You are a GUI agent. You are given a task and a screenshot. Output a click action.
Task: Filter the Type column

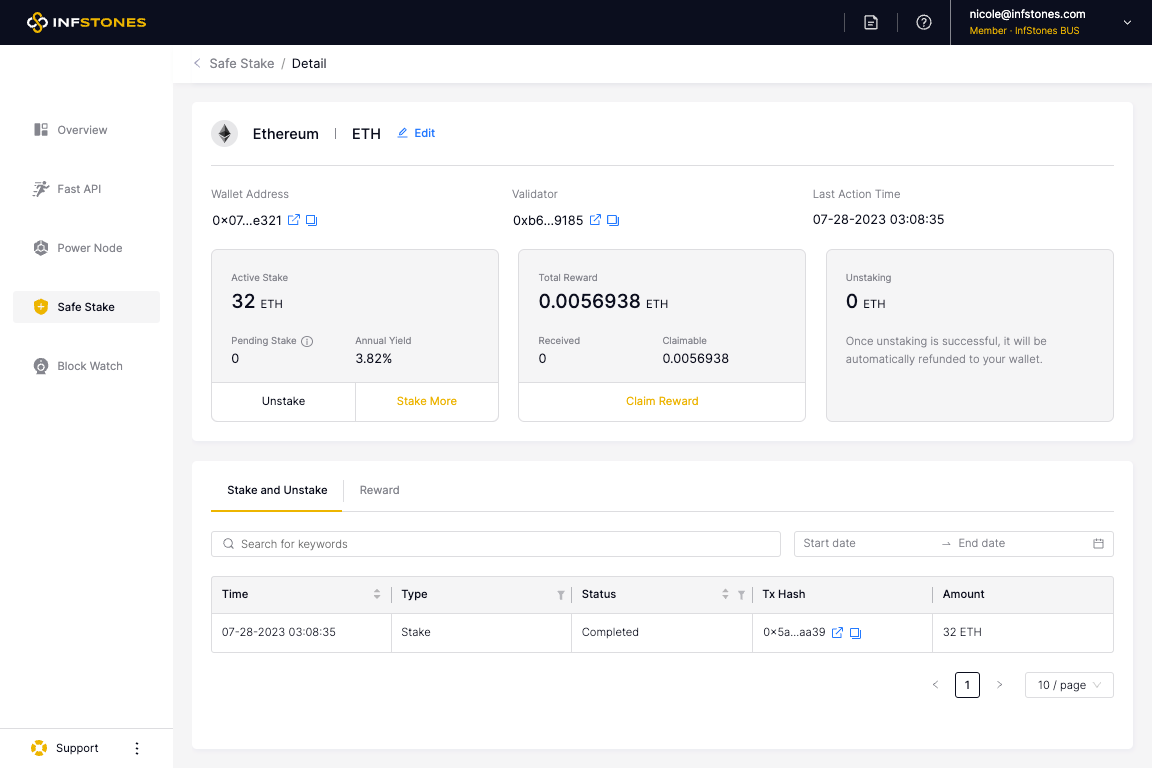click(561, 595)
